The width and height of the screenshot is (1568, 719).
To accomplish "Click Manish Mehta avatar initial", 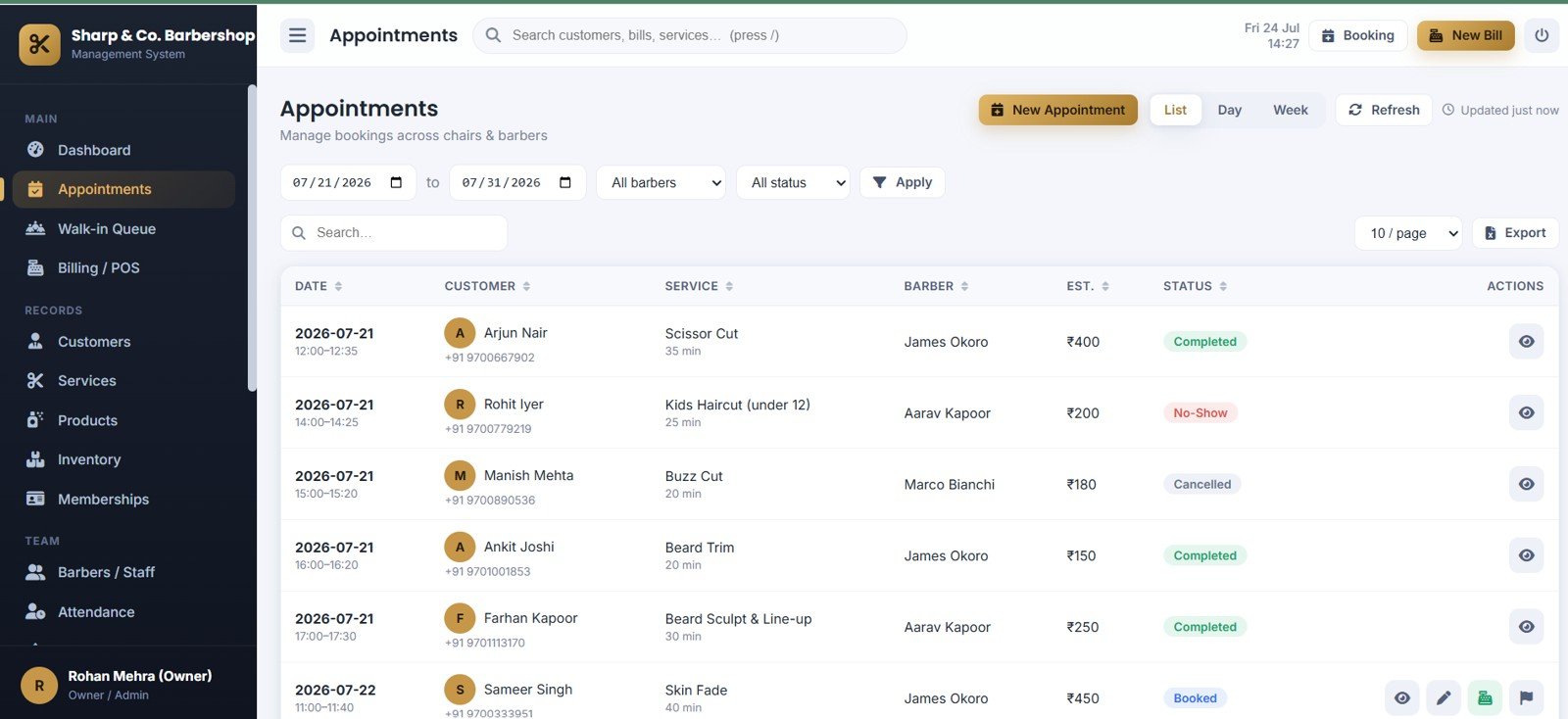I will (x=460, y=476).
